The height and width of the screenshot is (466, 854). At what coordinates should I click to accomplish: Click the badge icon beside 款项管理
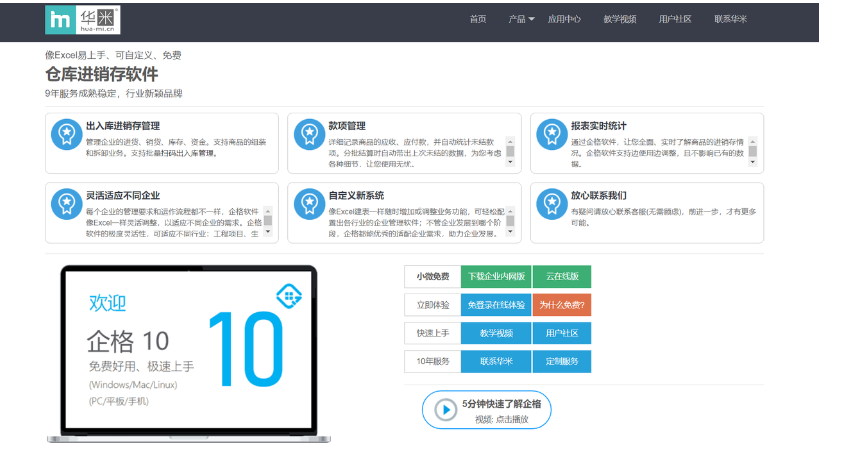(307, 133)
